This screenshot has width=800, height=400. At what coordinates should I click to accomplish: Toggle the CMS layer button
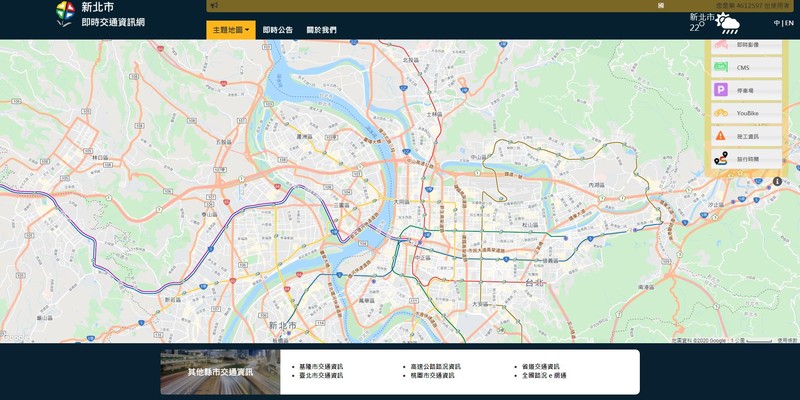click(x=747, y=67)
